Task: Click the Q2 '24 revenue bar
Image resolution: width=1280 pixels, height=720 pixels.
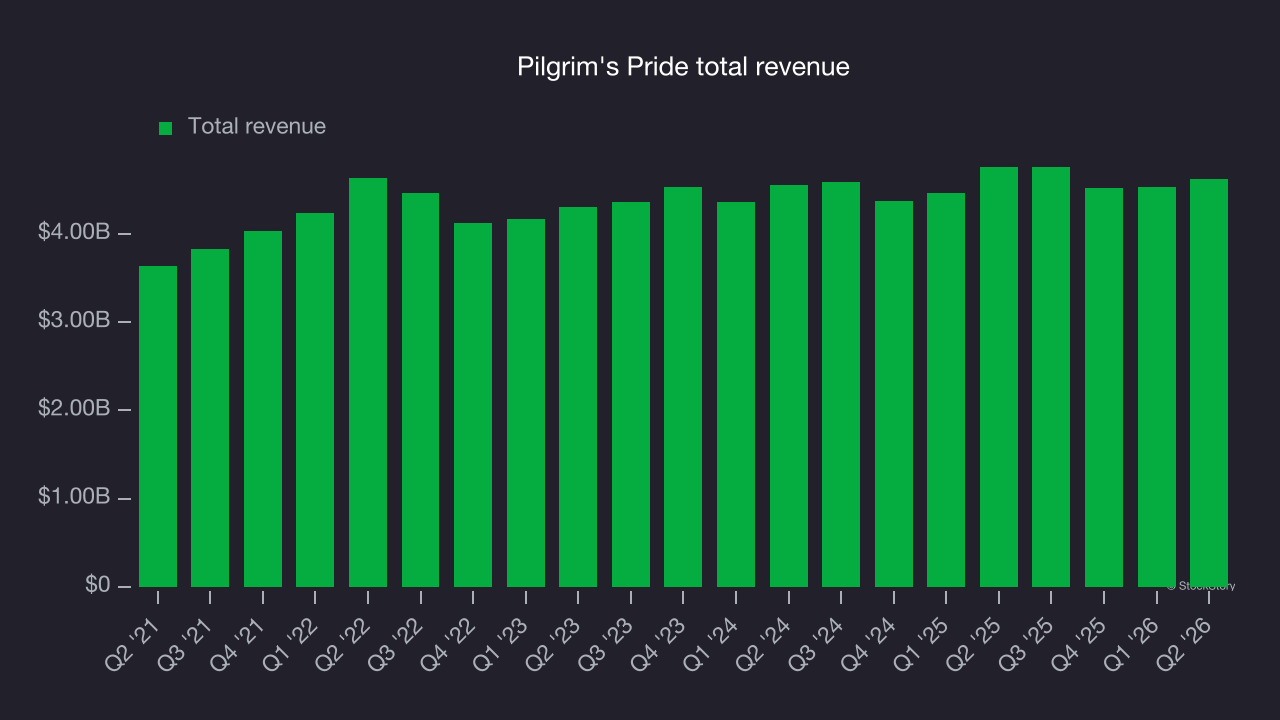Action: point(789,386)
